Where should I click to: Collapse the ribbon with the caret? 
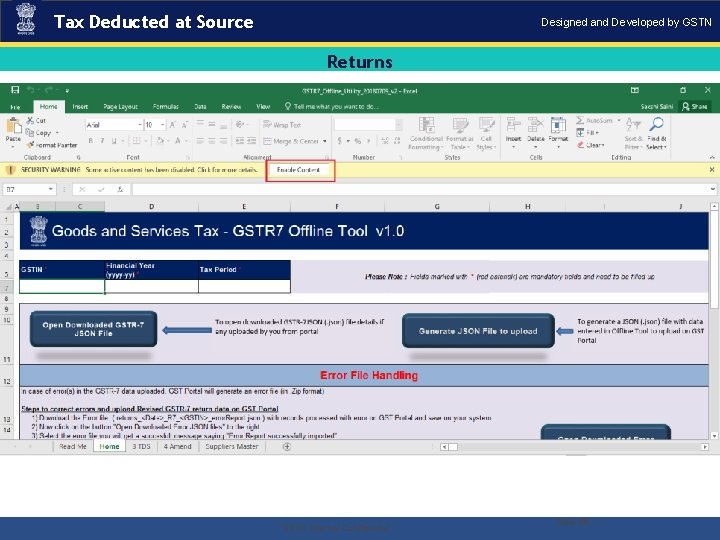712,158
